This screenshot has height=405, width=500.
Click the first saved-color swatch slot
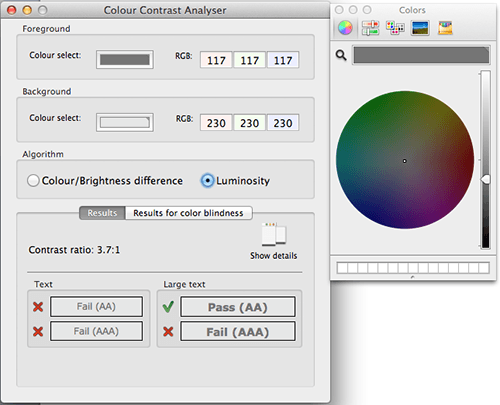click(342, 268)
